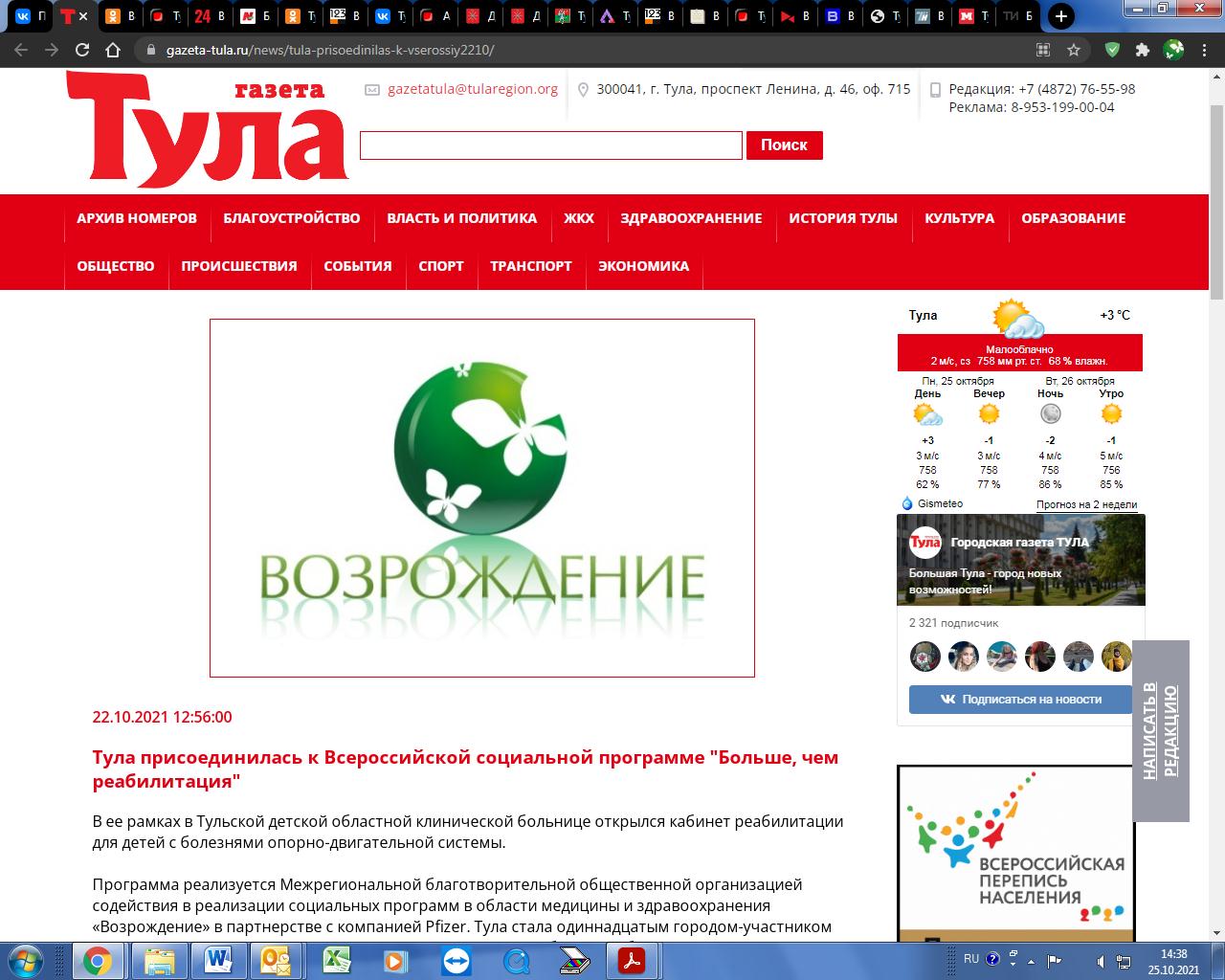1225x980 pixels.
Task: Click the Утро forecast sun icon
Action: tap(1111, 414)
